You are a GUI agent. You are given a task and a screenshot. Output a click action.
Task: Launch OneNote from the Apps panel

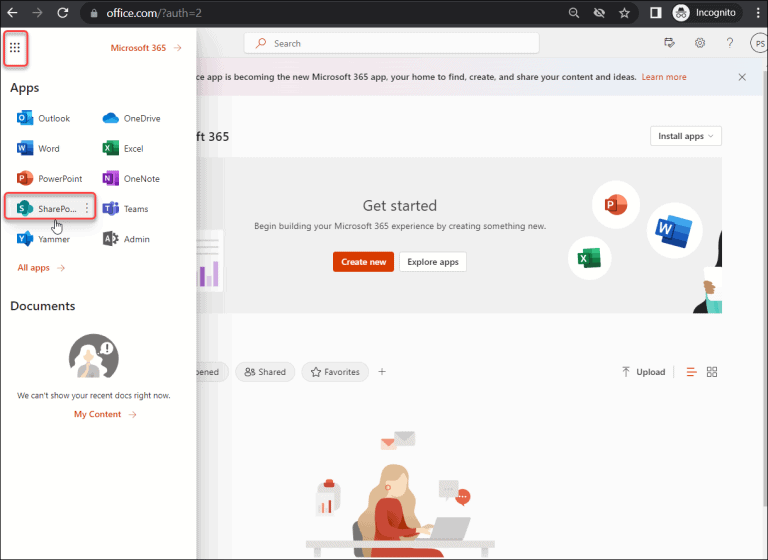coord(131,178)
